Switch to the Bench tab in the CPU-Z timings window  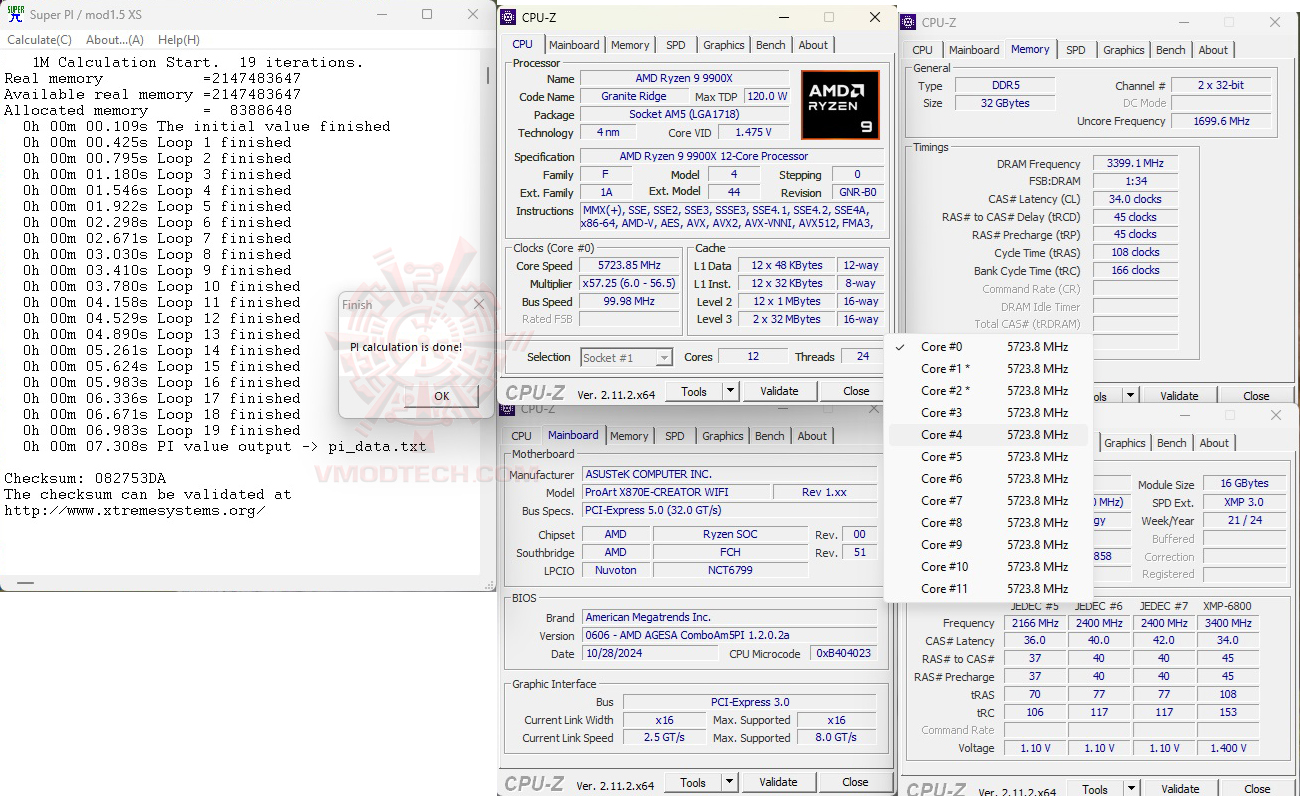[x=1171, y=50]
